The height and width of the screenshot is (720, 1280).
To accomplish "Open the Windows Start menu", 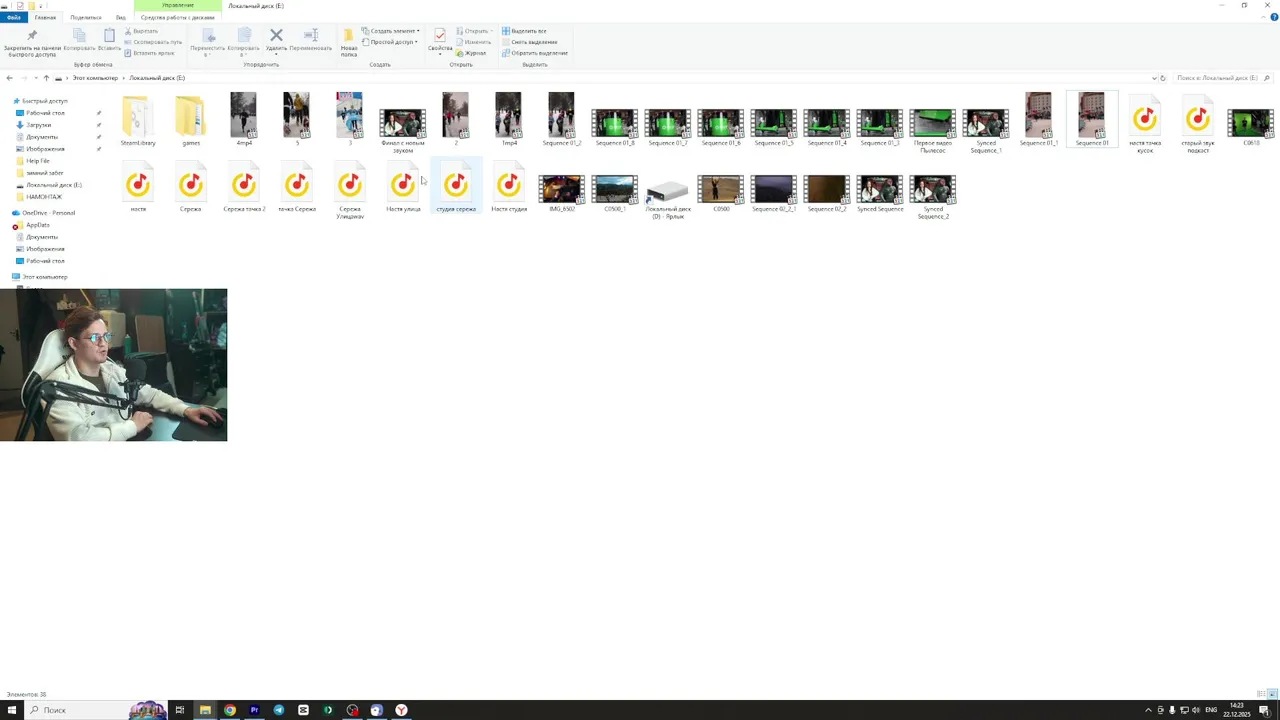I will pos(12,710).
